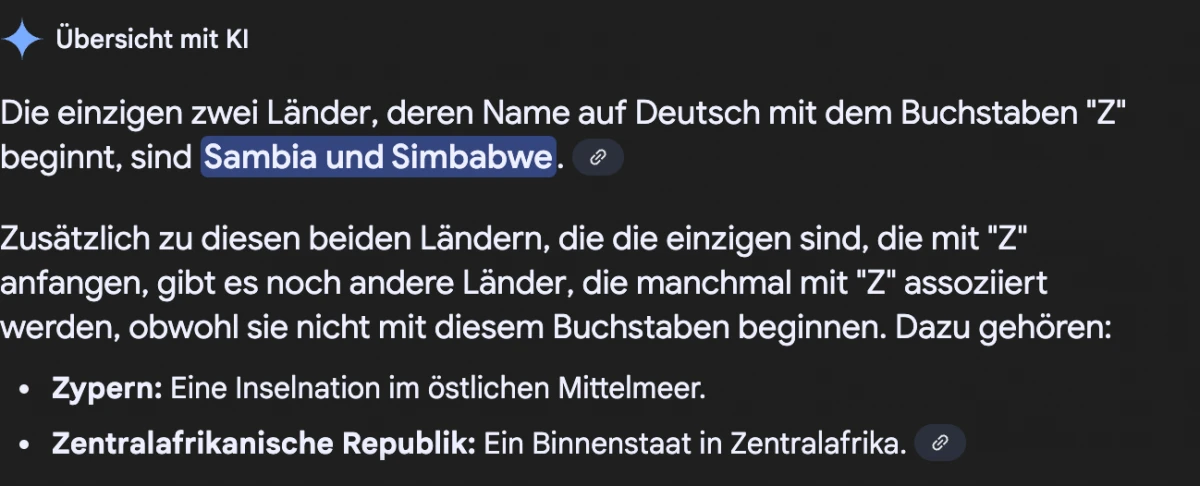1200x486 pixels.
Task: Click bullet point before Zypern
Action: click(24, 388)
